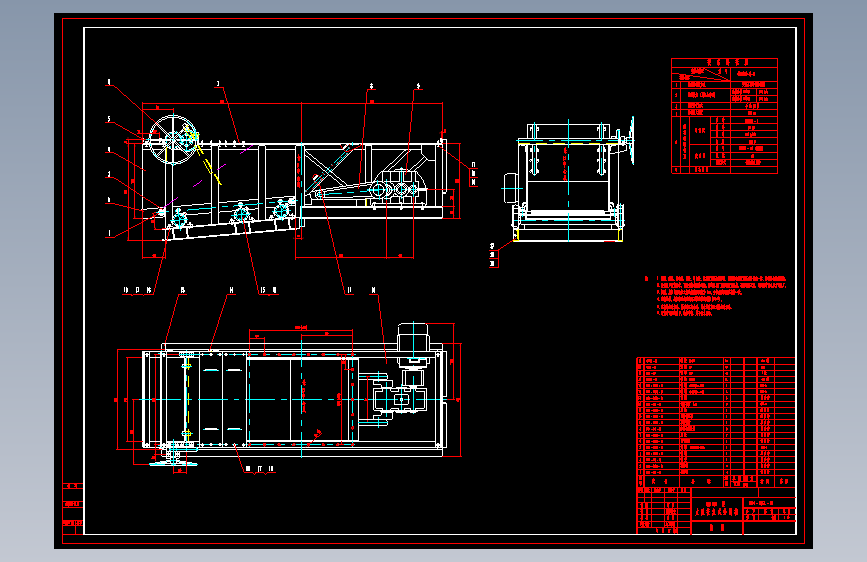Select the X-shaped cross brace in side elevation
The image size is (867, 562).
pyautogui.click(x=326, y=168)
